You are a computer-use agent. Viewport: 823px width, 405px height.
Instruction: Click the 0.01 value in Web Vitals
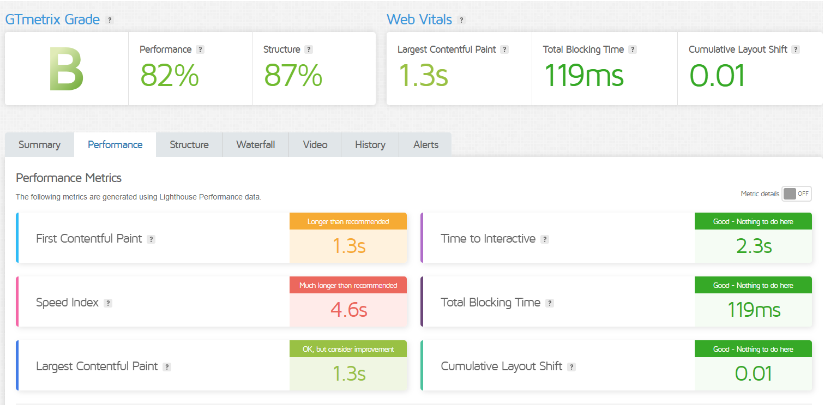click(717, 75)
